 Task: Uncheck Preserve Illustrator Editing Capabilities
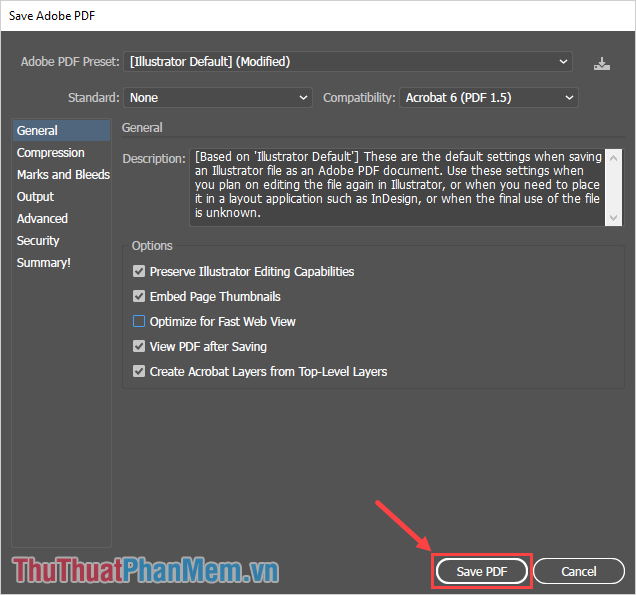tap(139, 271)
